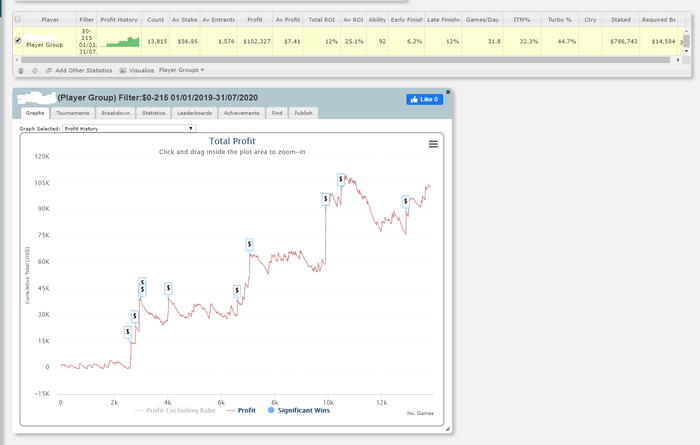This screenshot has width=700, height=445.
Task: Click the $ win marker near 6.6k games
Action: tap(237, 291)
